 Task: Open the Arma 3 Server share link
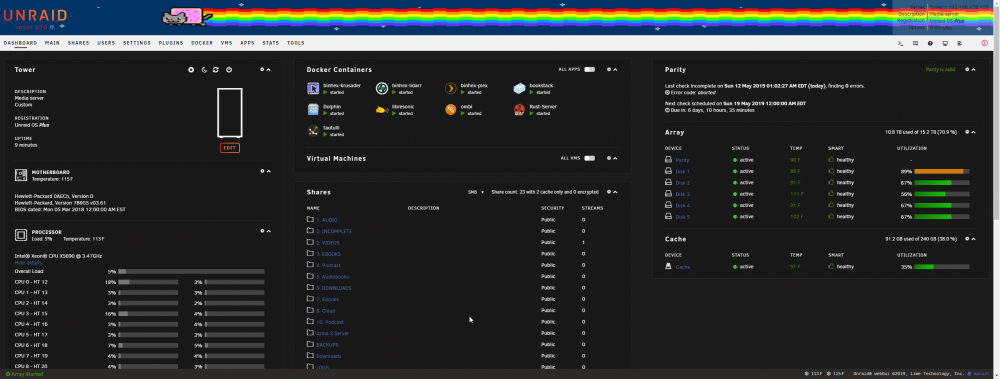point(333,333)
